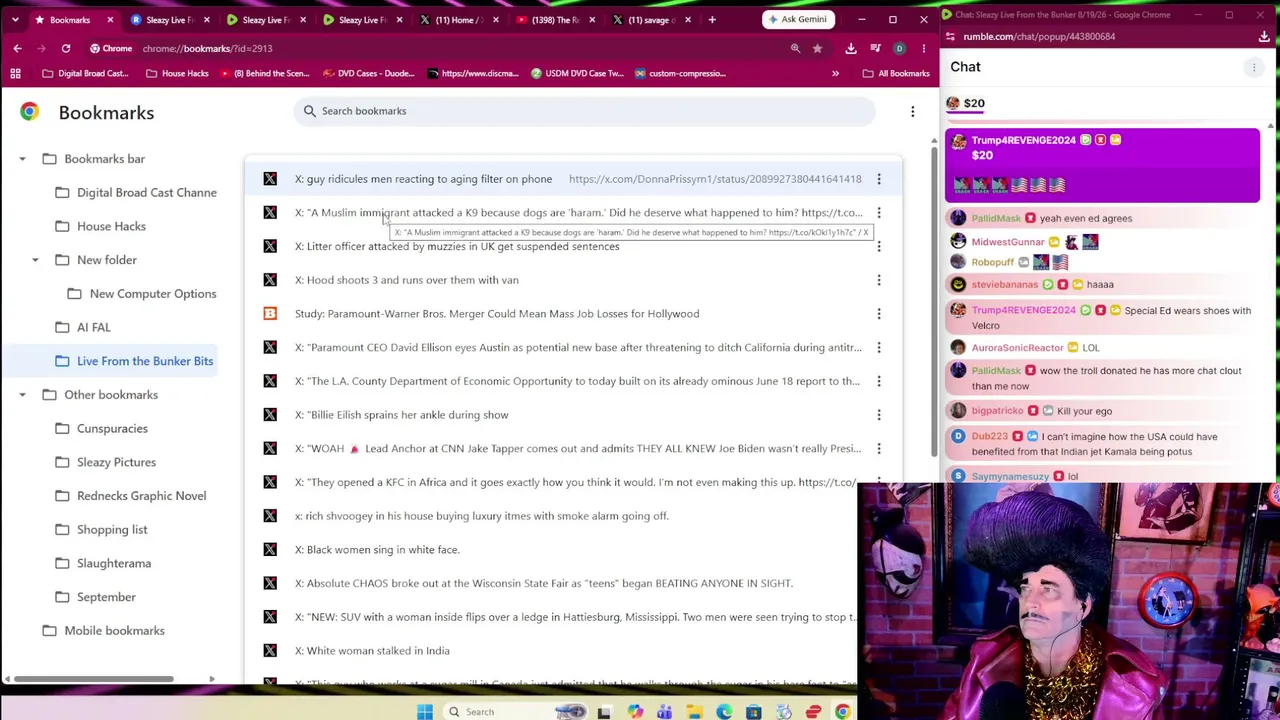
Task: Open more actions for Litter officer bookmark
Action: coord(879,246)
